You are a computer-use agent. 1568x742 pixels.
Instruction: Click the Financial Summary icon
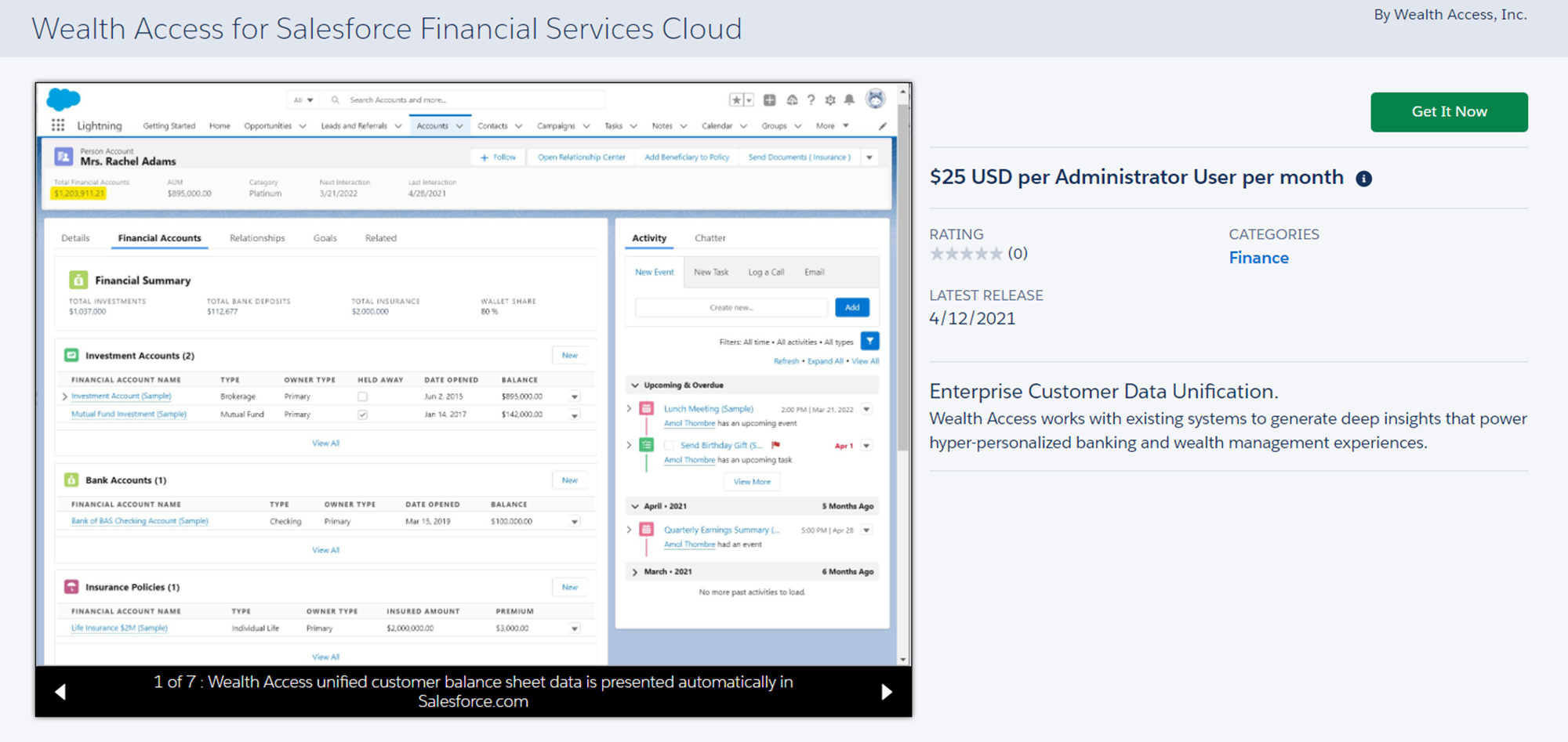click(78, 280)
